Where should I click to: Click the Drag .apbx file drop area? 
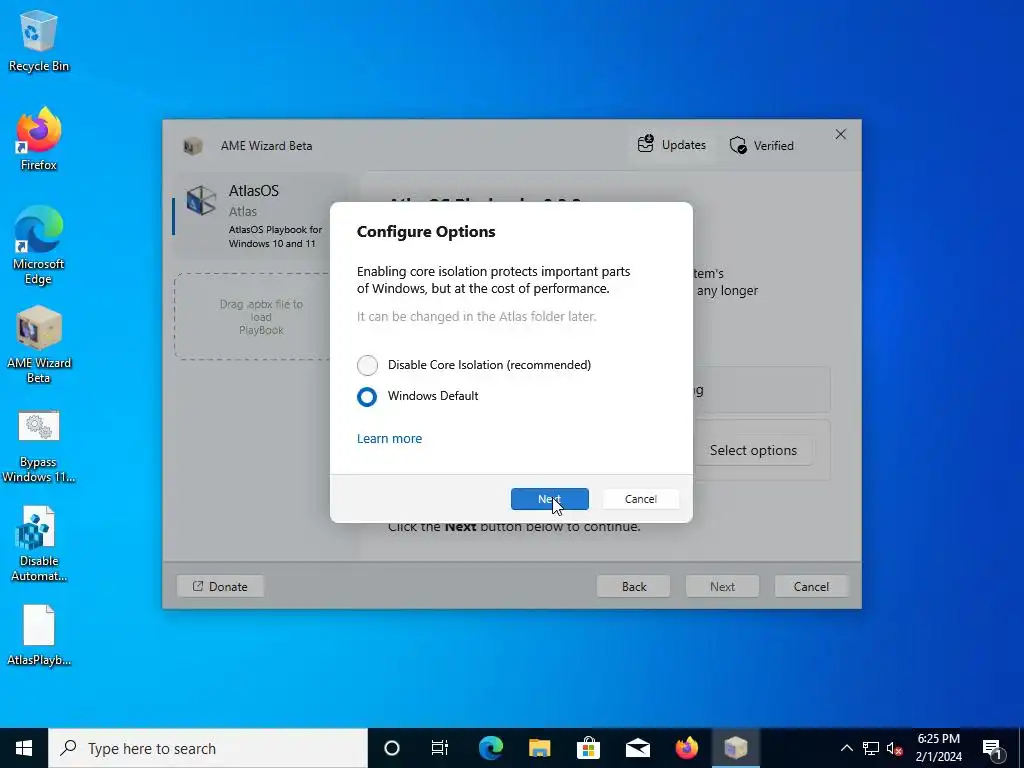click(260, 317)
